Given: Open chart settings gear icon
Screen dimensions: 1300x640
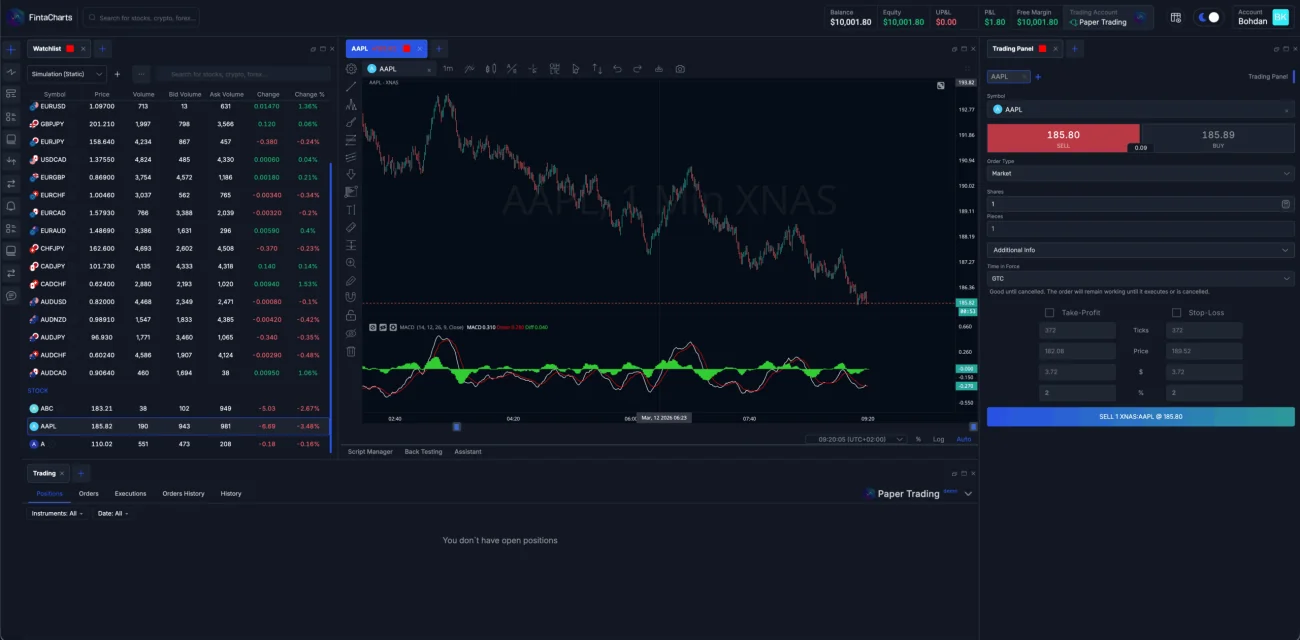Looking at the screenshot, I should click(351, 69).
